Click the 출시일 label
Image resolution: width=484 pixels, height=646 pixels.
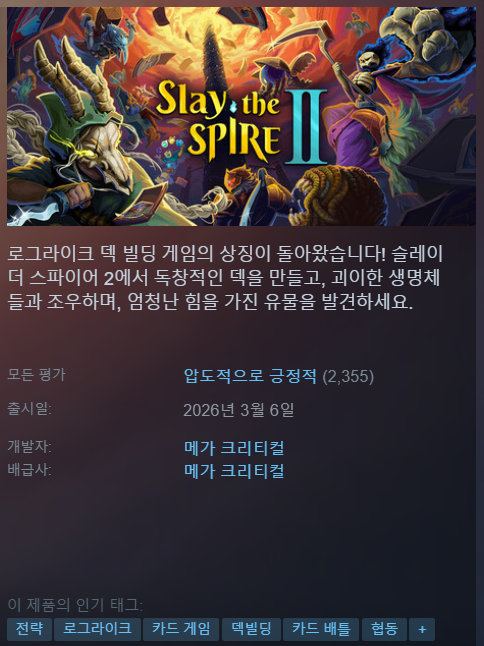pos(29,409)
